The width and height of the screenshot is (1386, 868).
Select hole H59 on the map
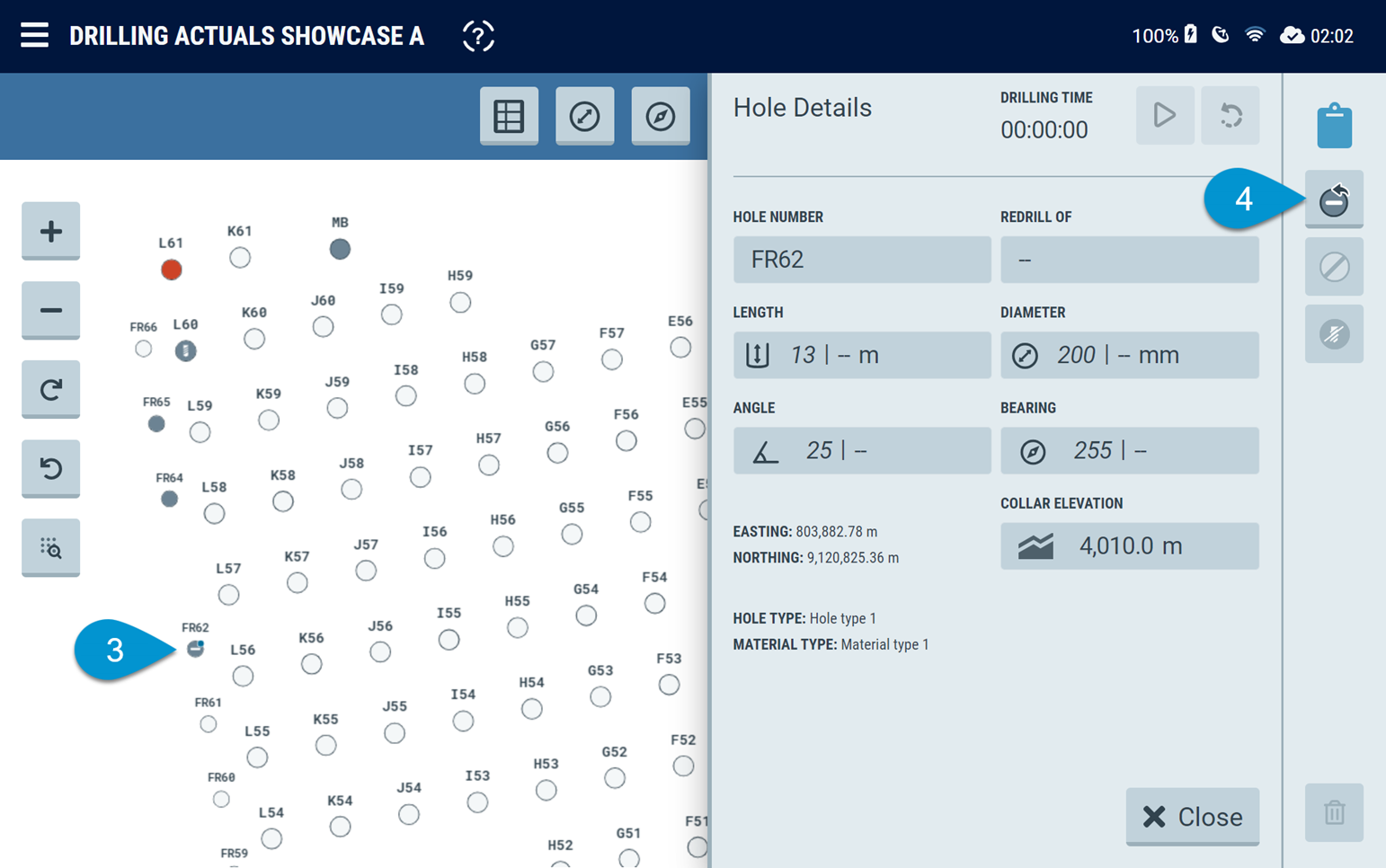pos(460,303)
